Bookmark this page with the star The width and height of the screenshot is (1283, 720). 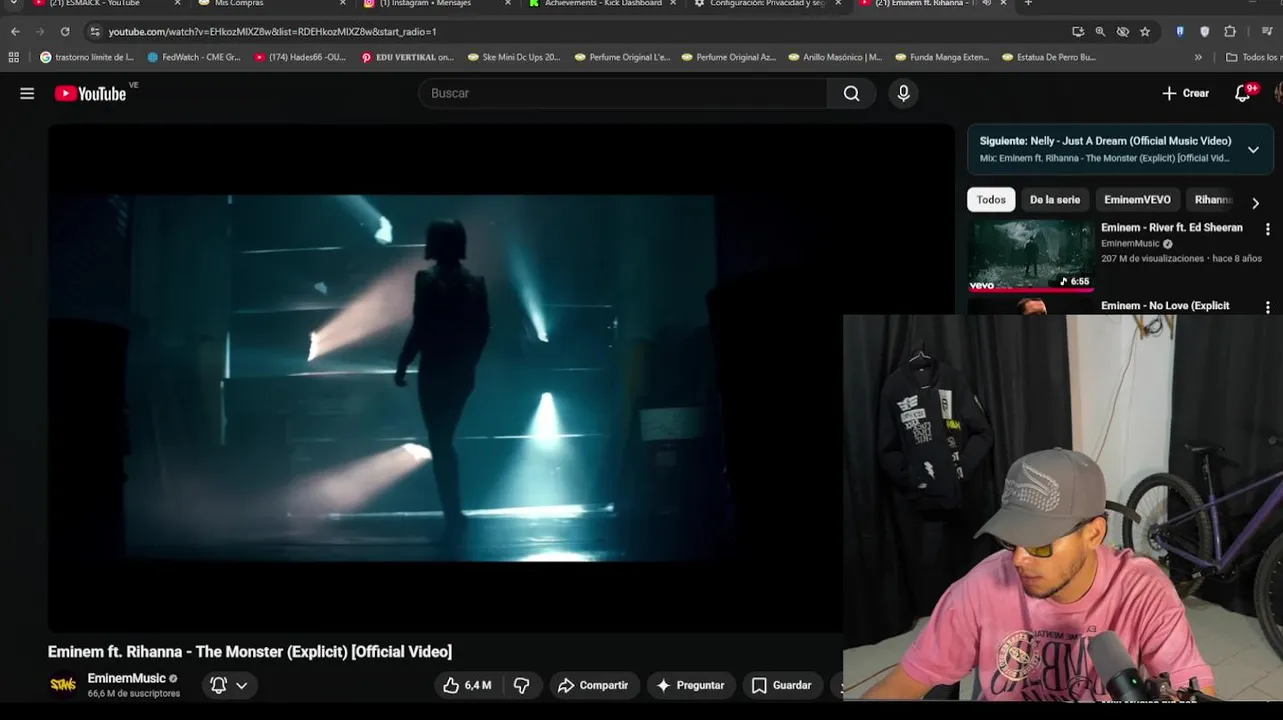(x=1145, y=32)
